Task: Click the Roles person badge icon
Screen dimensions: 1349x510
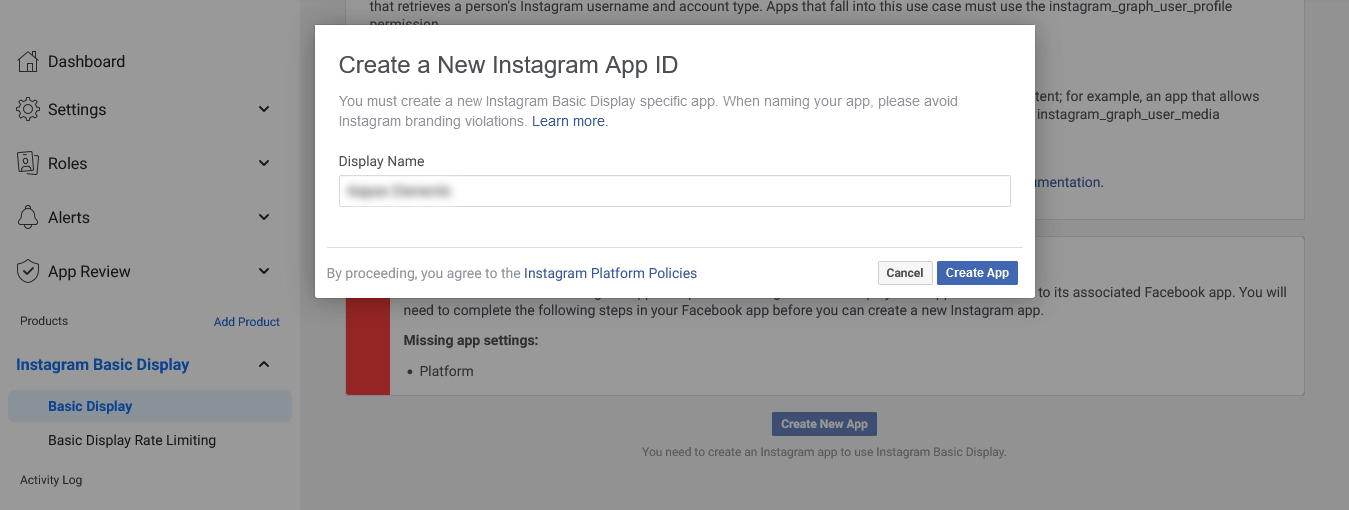Action: tap(28, 163)
